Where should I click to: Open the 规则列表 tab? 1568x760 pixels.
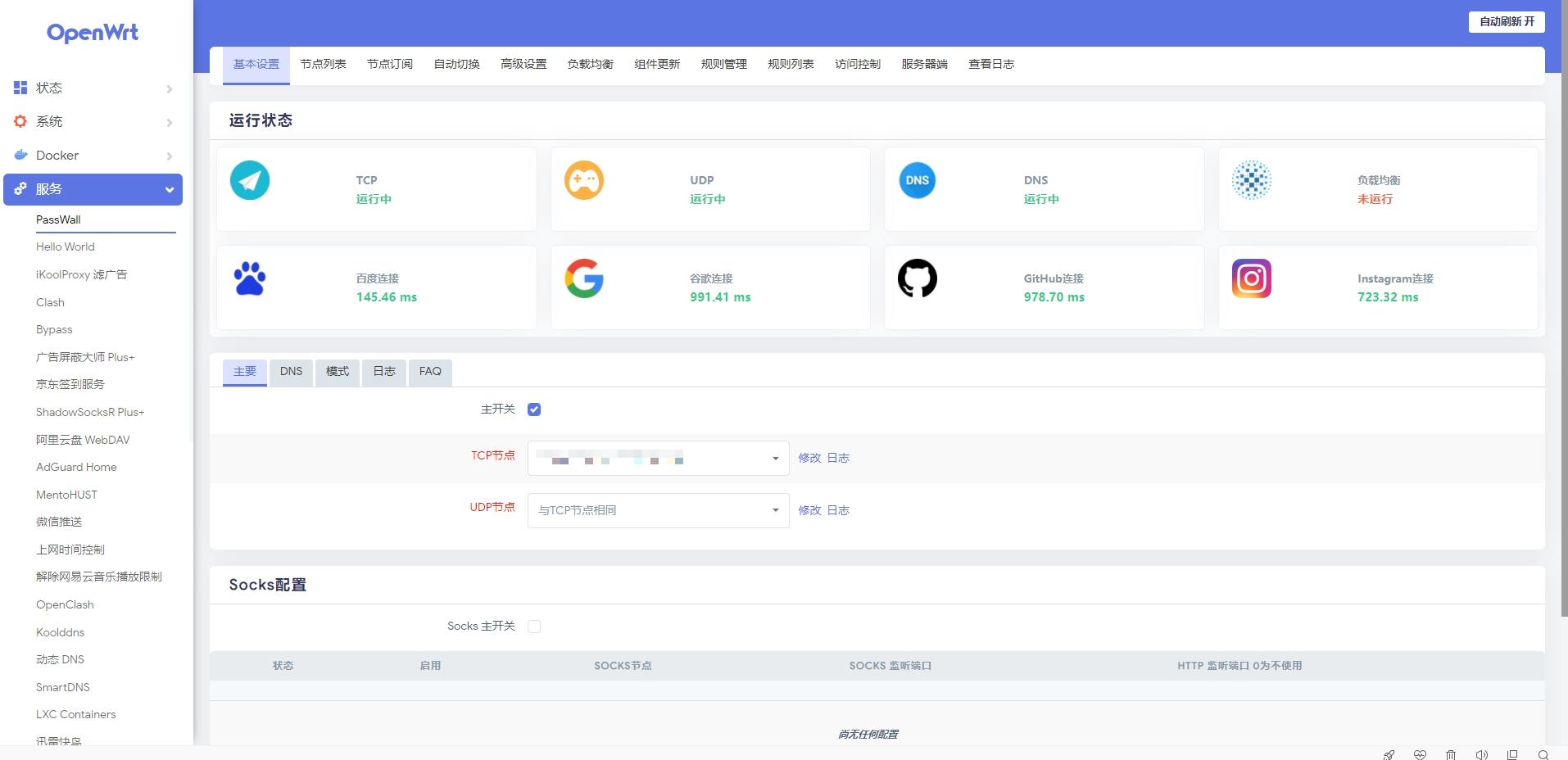tap(791, 64)
